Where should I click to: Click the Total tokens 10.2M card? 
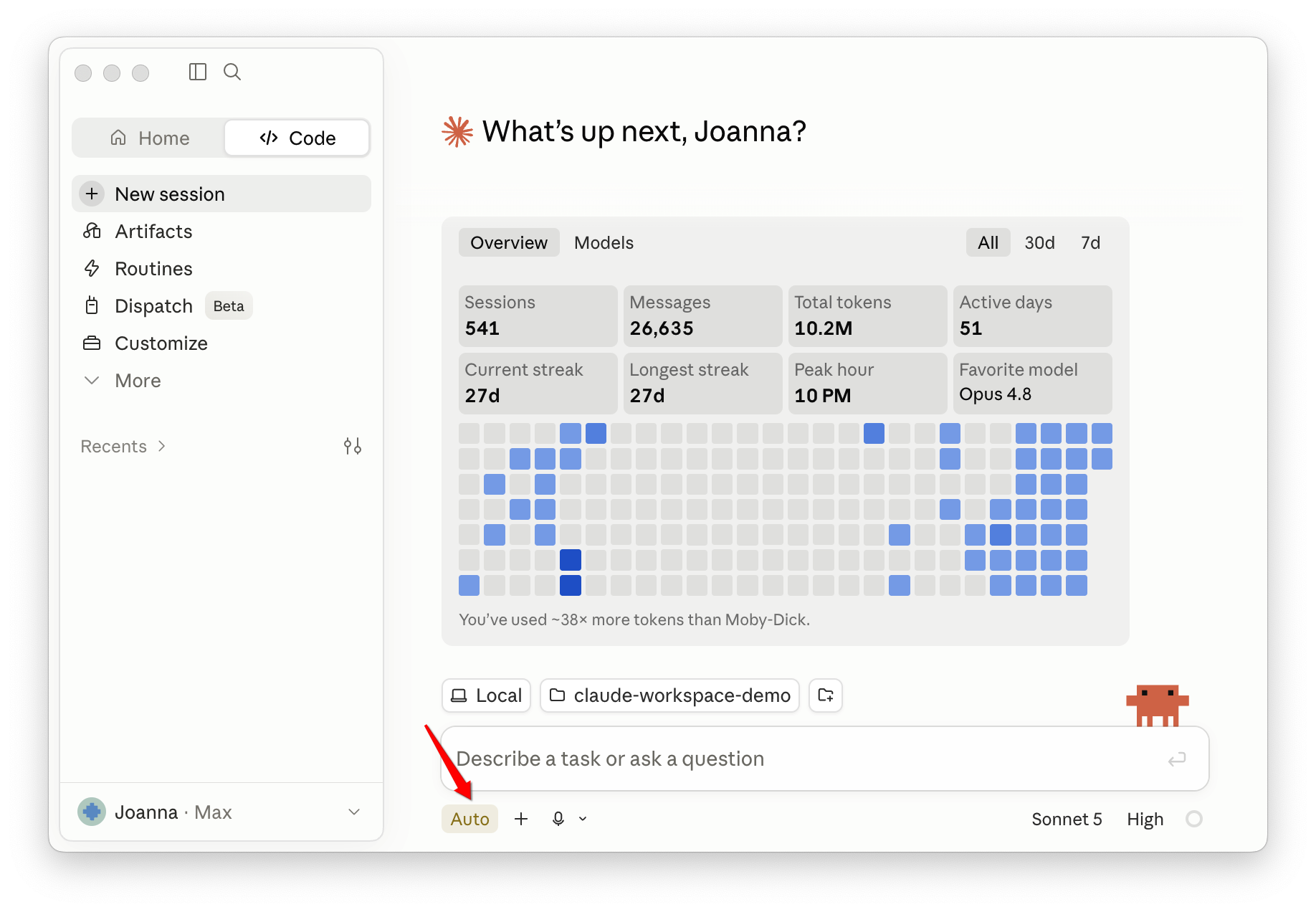(x=867, y=315)
